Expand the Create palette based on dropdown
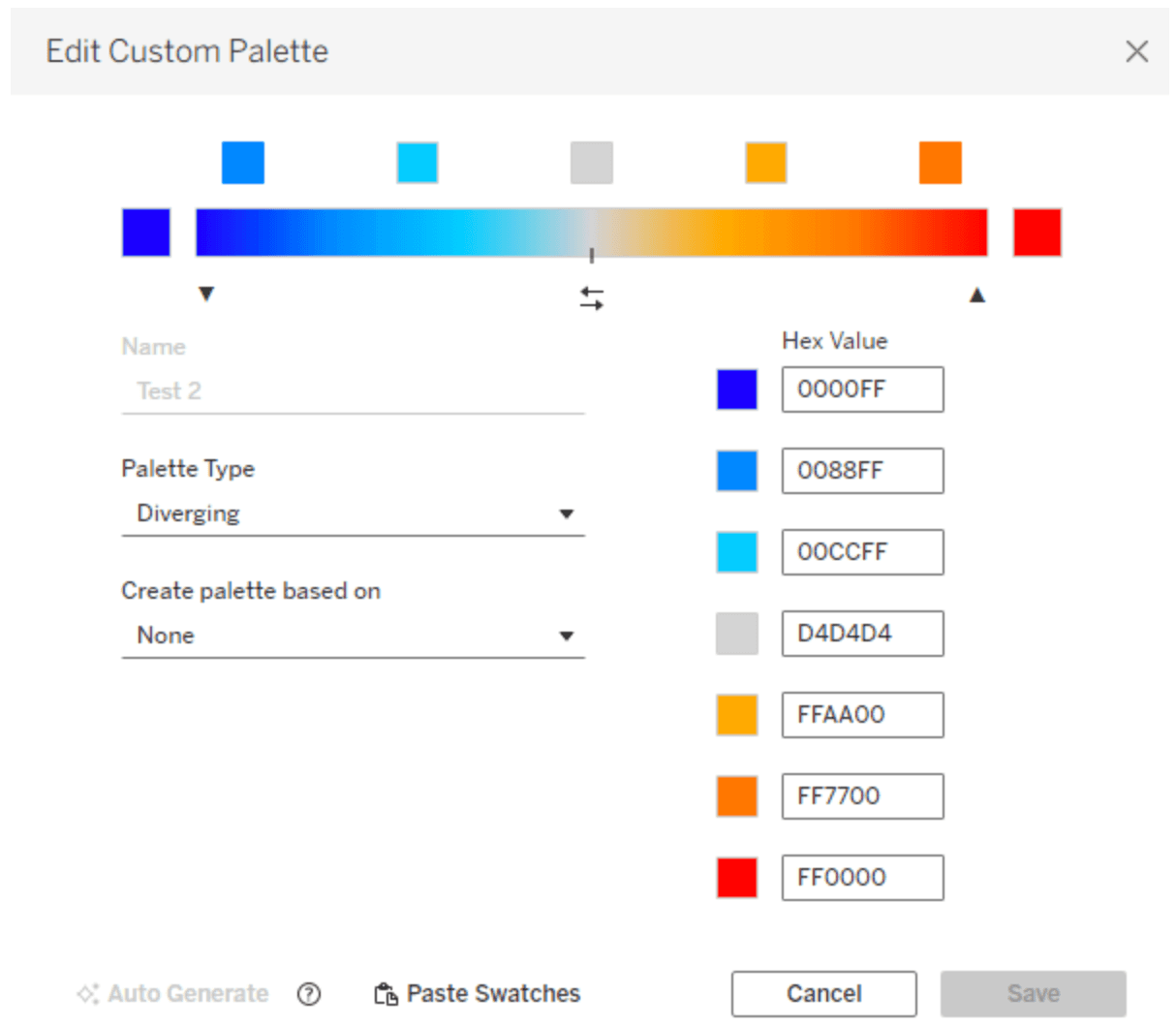This screenshot has width=1176, height=1027. [x=353, y=636]
